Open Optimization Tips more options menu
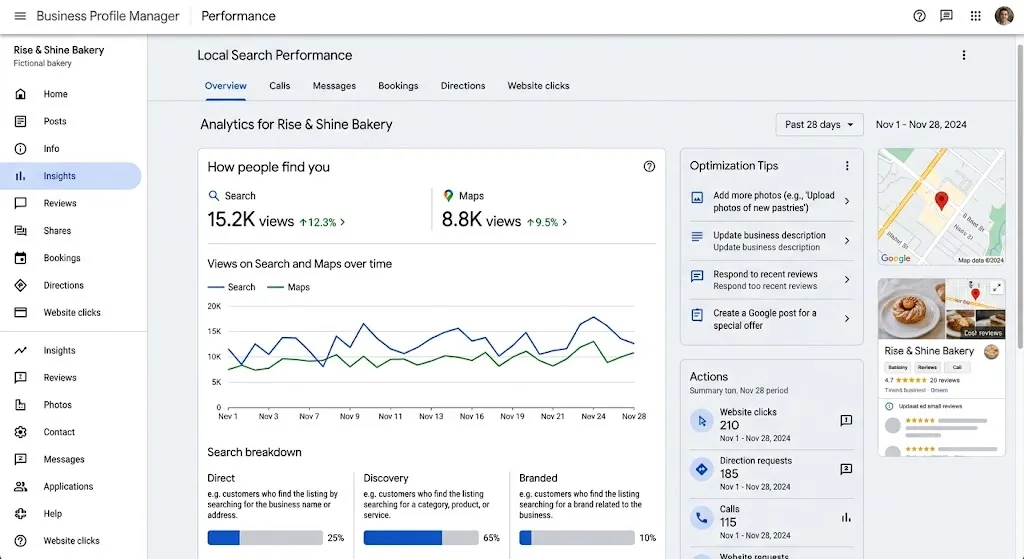 [x=847, y=166]
